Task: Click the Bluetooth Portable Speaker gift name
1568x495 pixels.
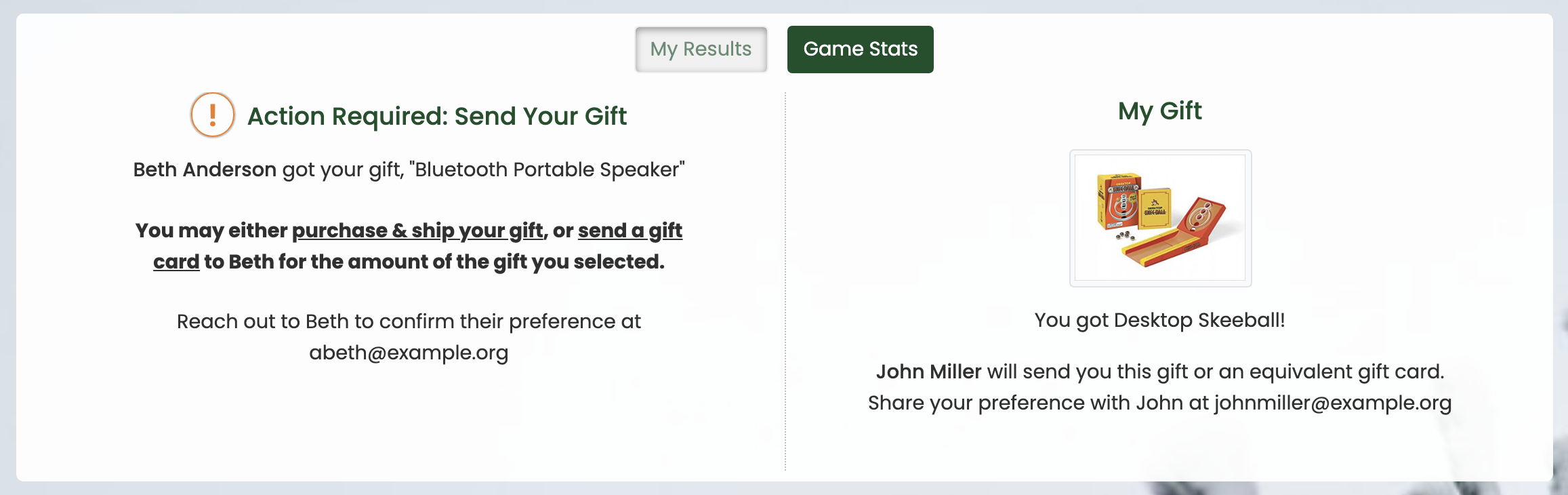Action: tap(547, 170)
